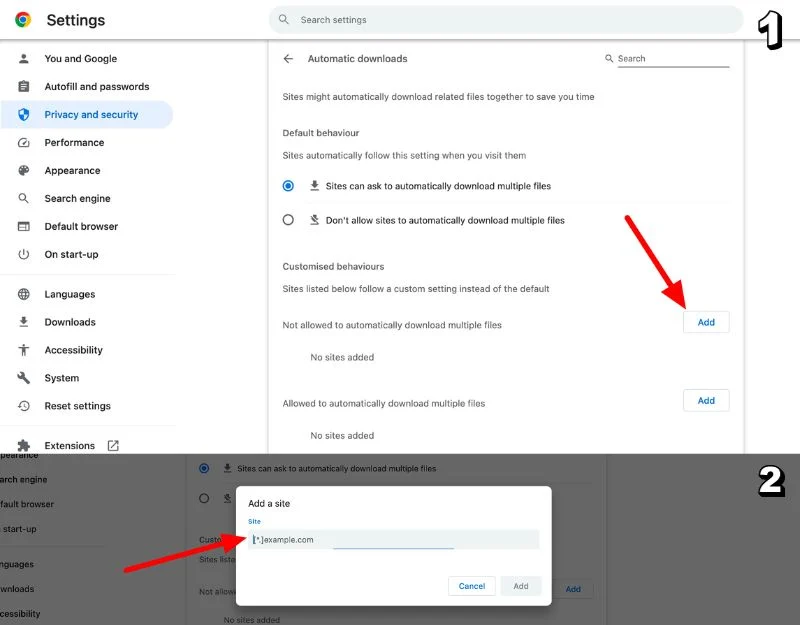Open Downloads settings

(x=70, y=322)
